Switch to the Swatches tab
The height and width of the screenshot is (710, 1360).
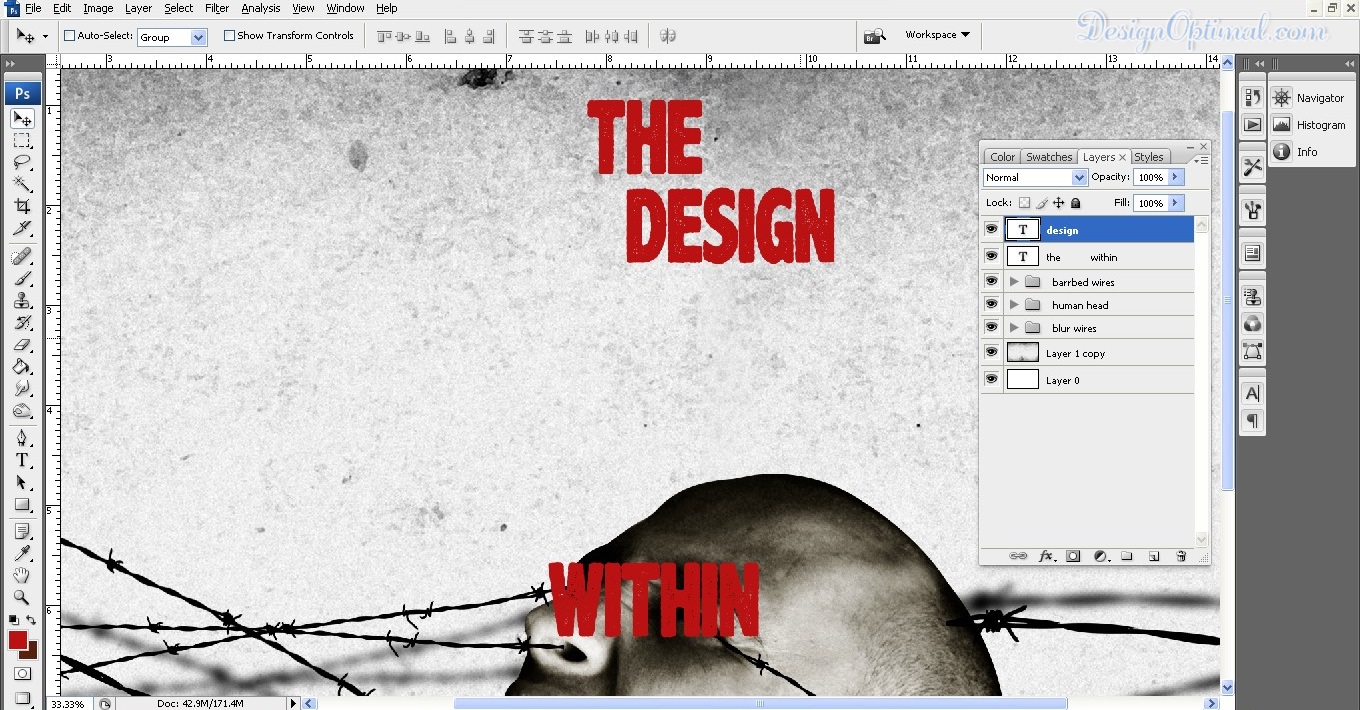1049,157
